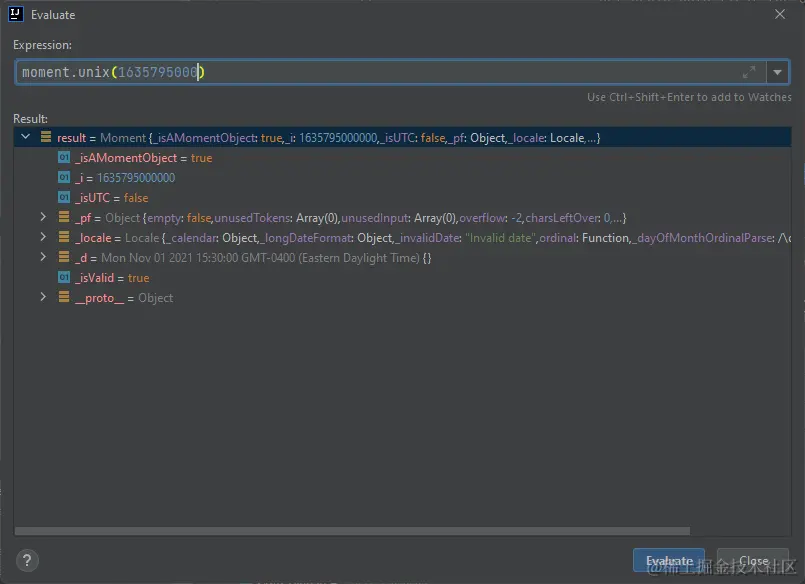Click the IntelliJ logo icon in title bar

point(15,14)
